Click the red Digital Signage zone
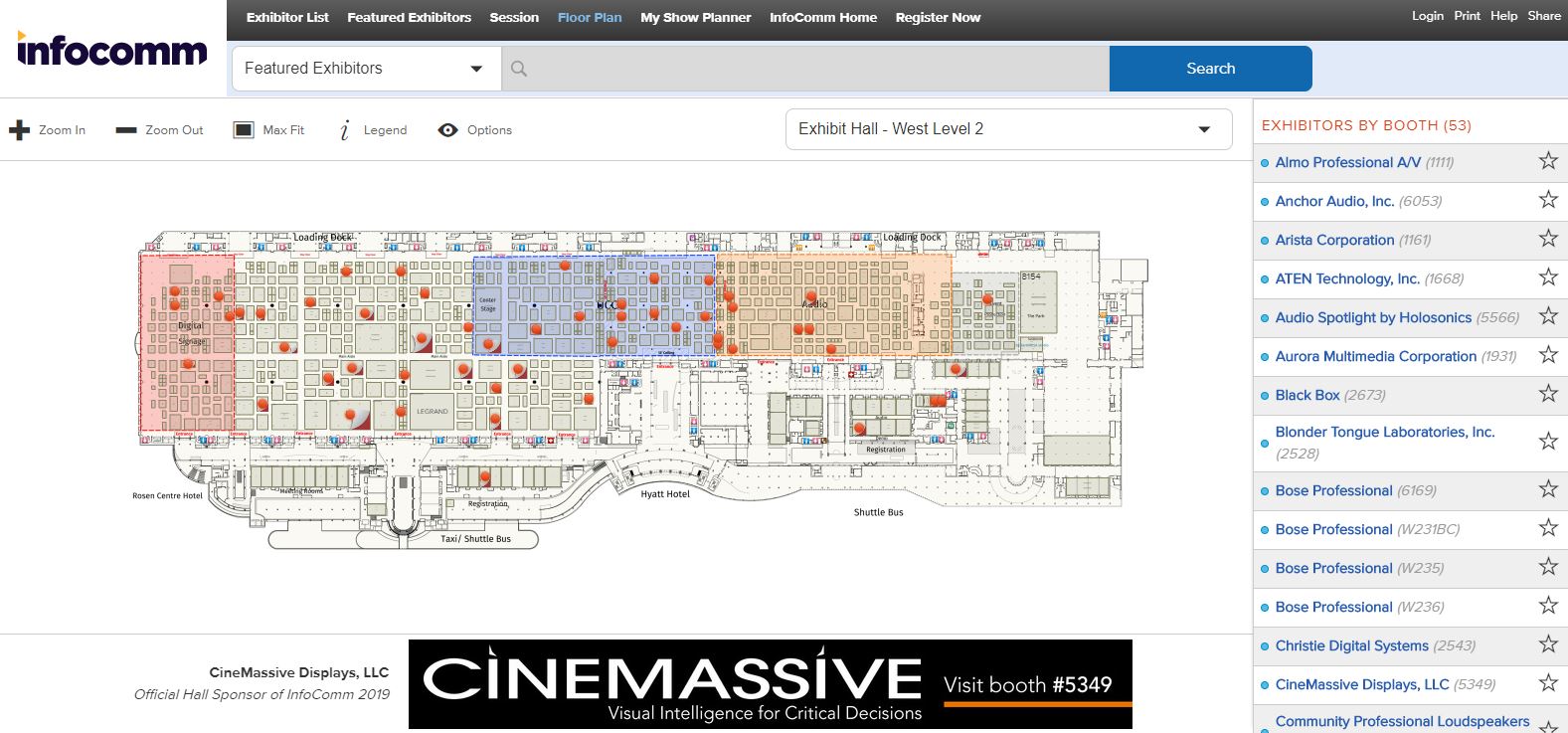This screenshot has height=733, width=1568. click(x=187, y=343)
